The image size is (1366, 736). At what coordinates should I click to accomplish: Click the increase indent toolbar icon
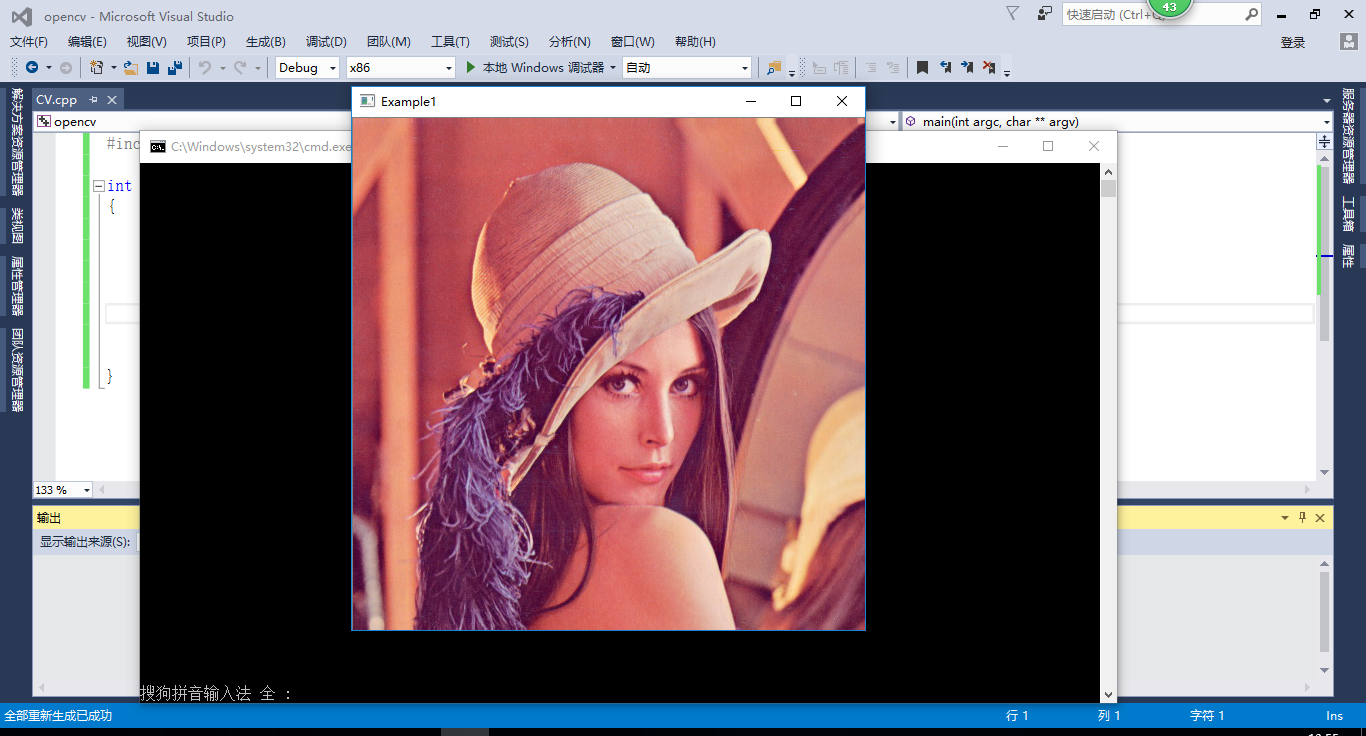tap(841, 67)
